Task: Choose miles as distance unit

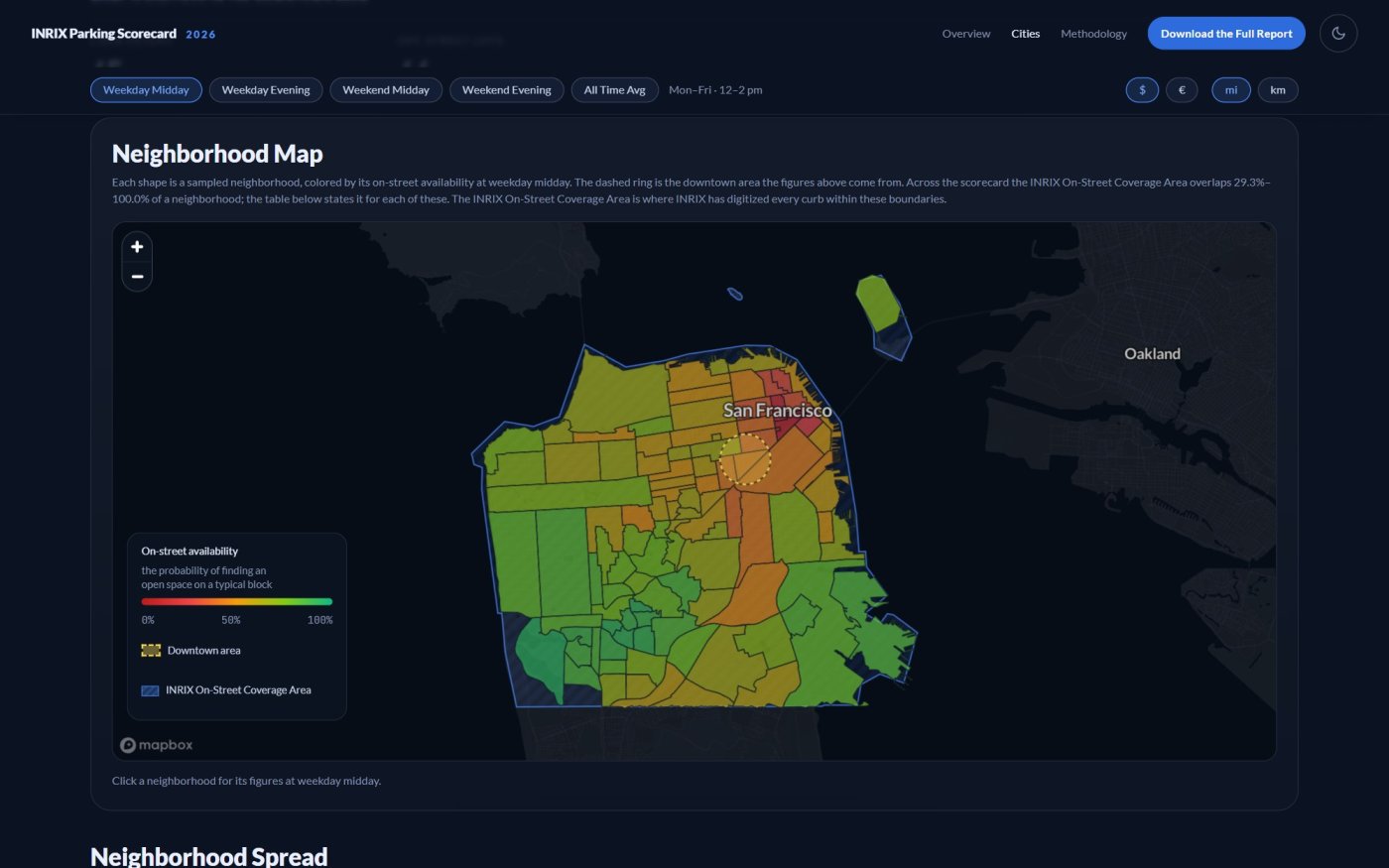Action: [x=1231, y=90]
